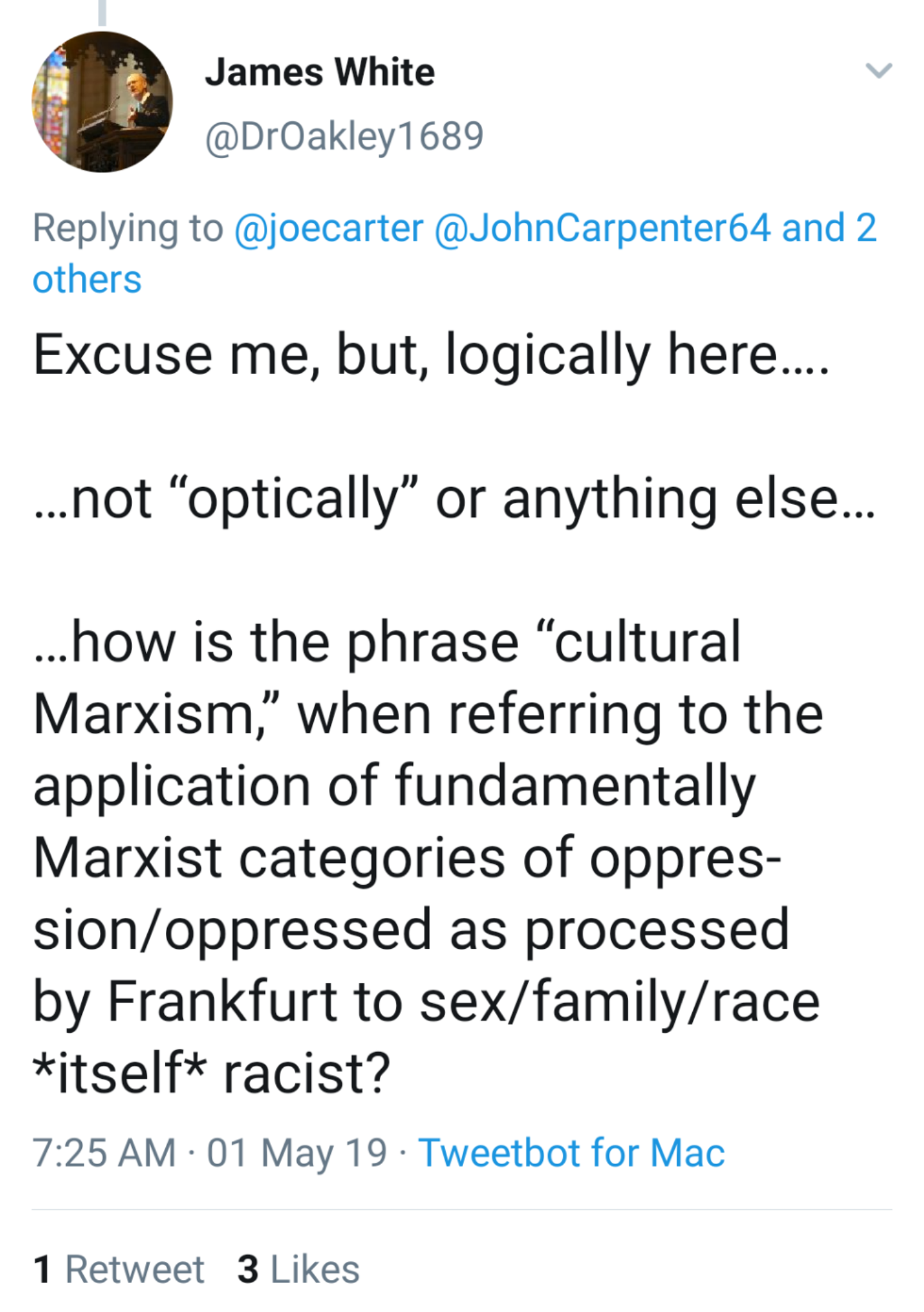
Task: Click the 7:25 AM timestamp
Action: point(104,1152)
